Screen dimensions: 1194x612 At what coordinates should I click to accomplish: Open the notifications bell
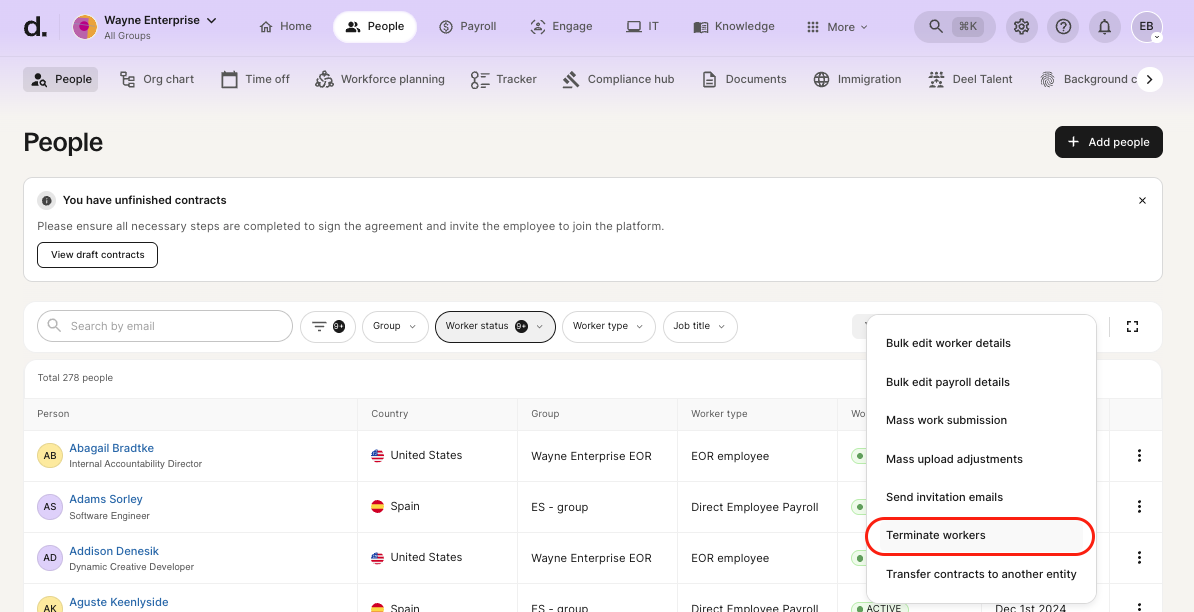[1105, 27]
